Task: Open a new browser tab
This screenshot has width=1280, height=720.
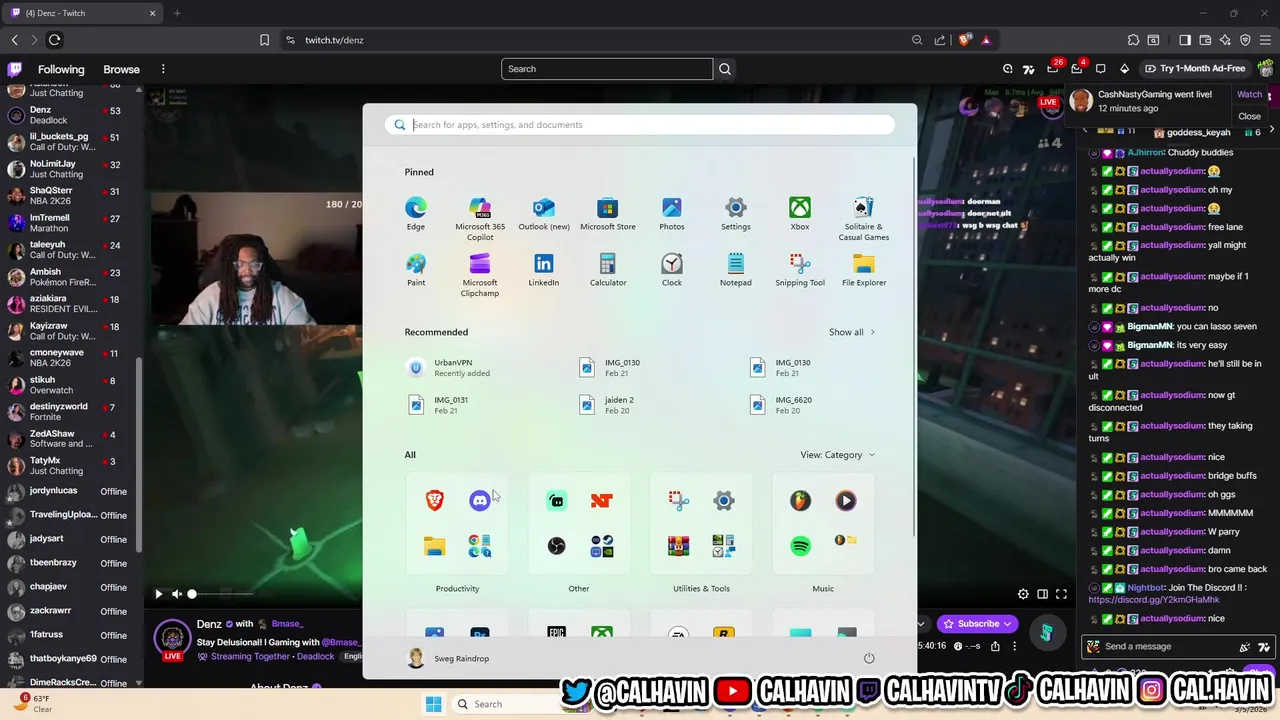Action: point(177,13)
